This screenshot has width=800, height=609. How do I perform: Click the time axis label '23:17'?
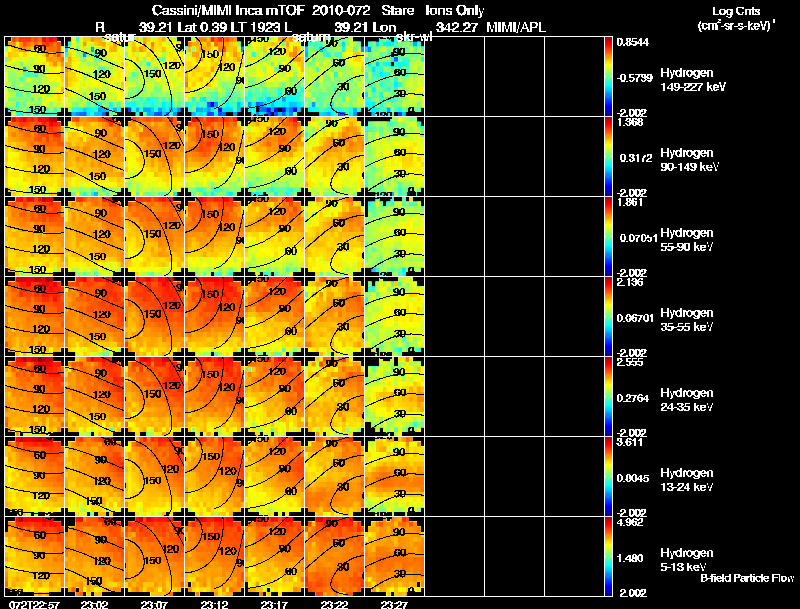(274, 604)
